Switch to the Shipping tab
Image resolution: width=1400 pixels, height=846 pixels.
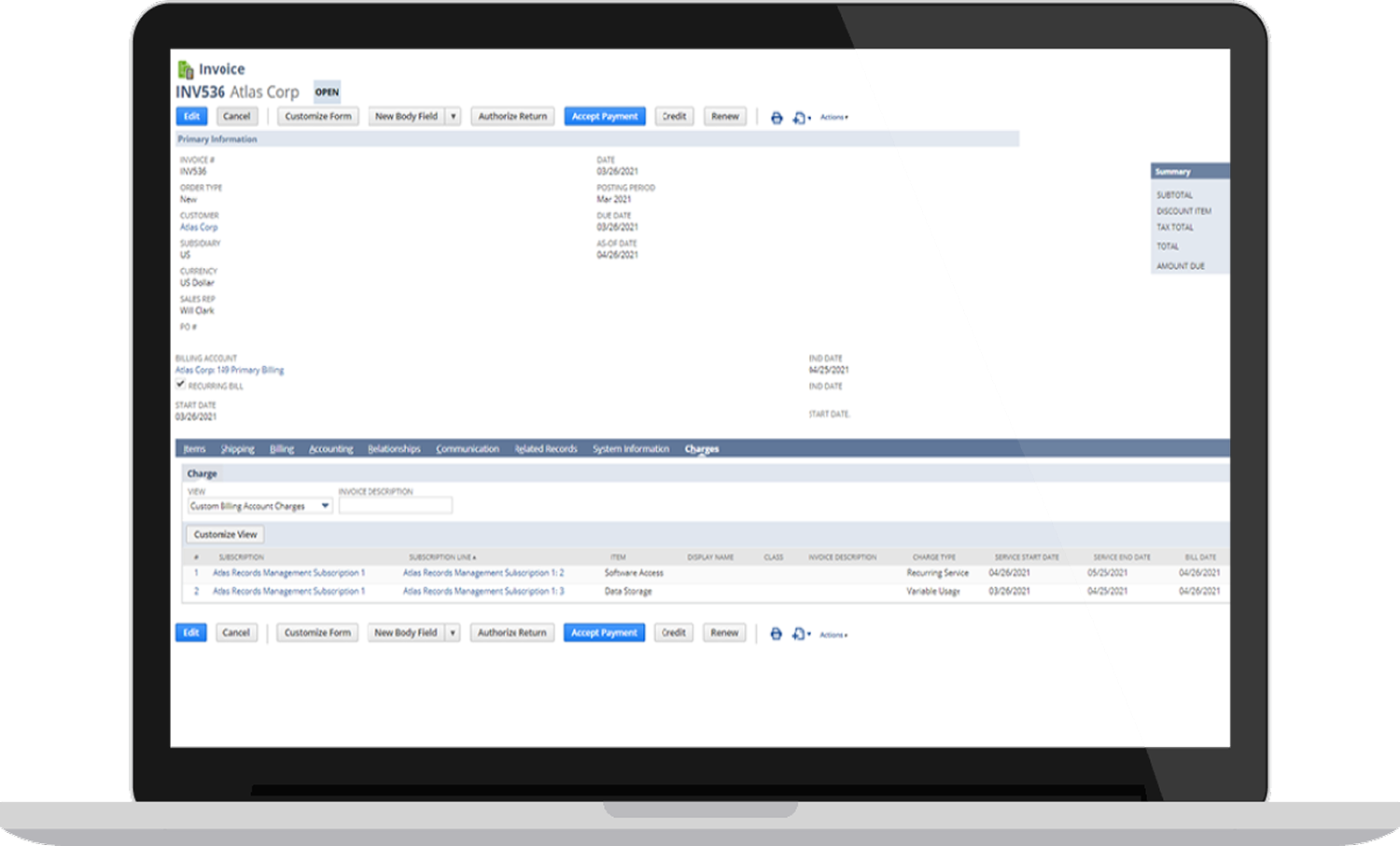point(238,449)
